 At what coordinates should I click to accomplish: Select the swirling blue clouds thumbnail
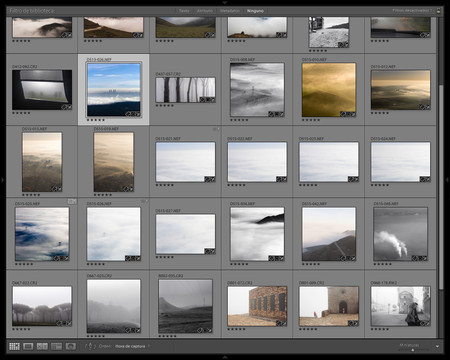[42, 234]
